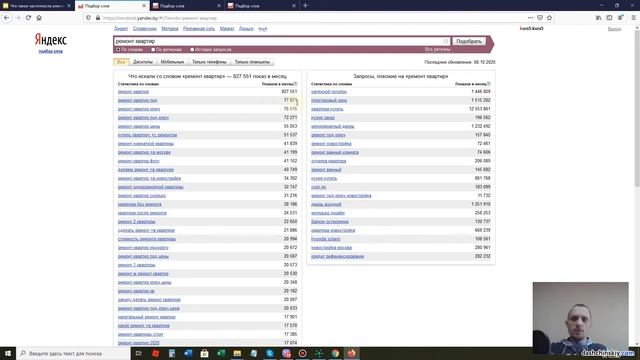Viewport: 640px width, 360px height.
Task: Click the 'Выход' logout link
Action: point(614,29)
